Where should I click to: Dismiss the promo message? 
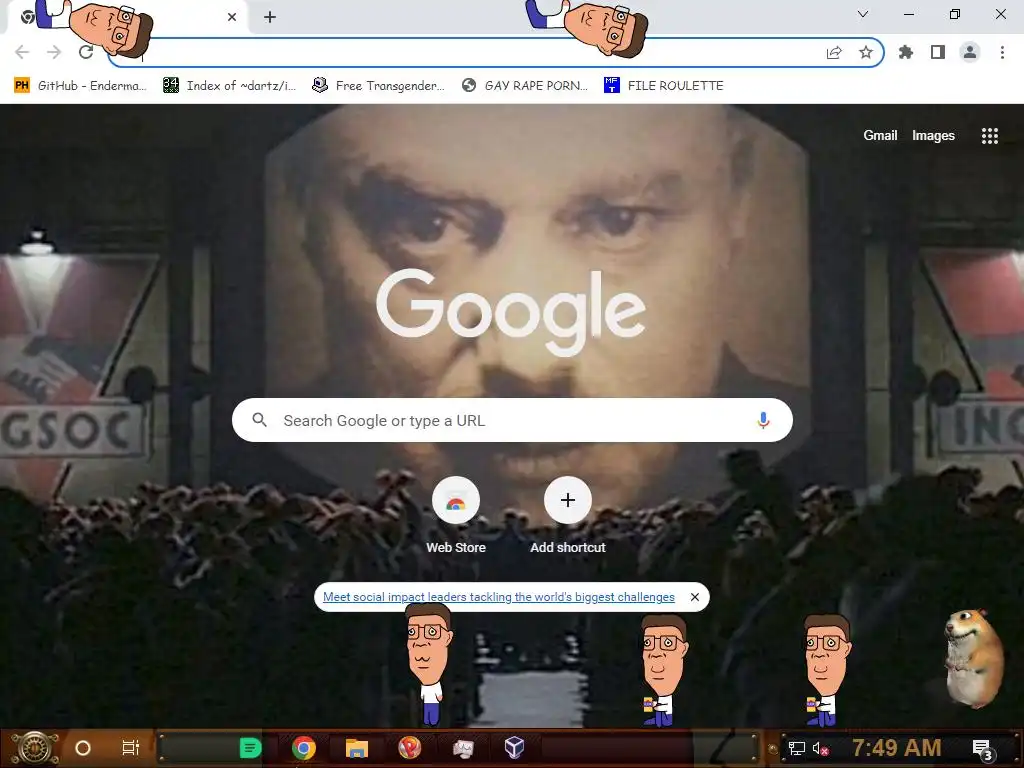pos(695,597)
